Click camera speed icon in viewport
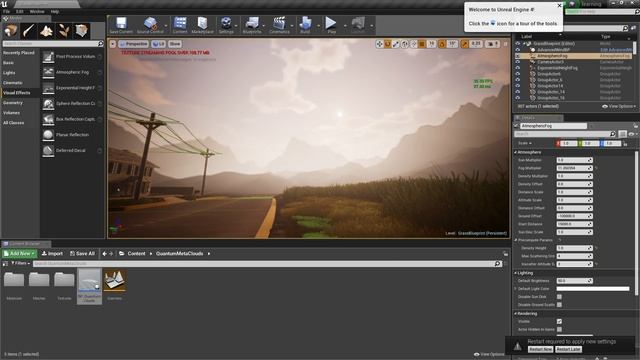This screenshot has height=360, width=640. [x=492, y=44]
